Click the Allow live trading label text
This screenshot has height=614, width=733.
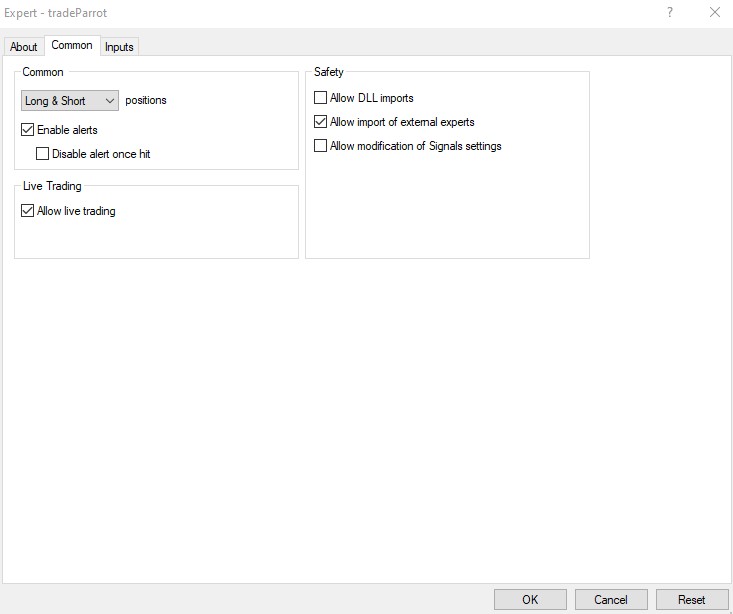[76, 211]
